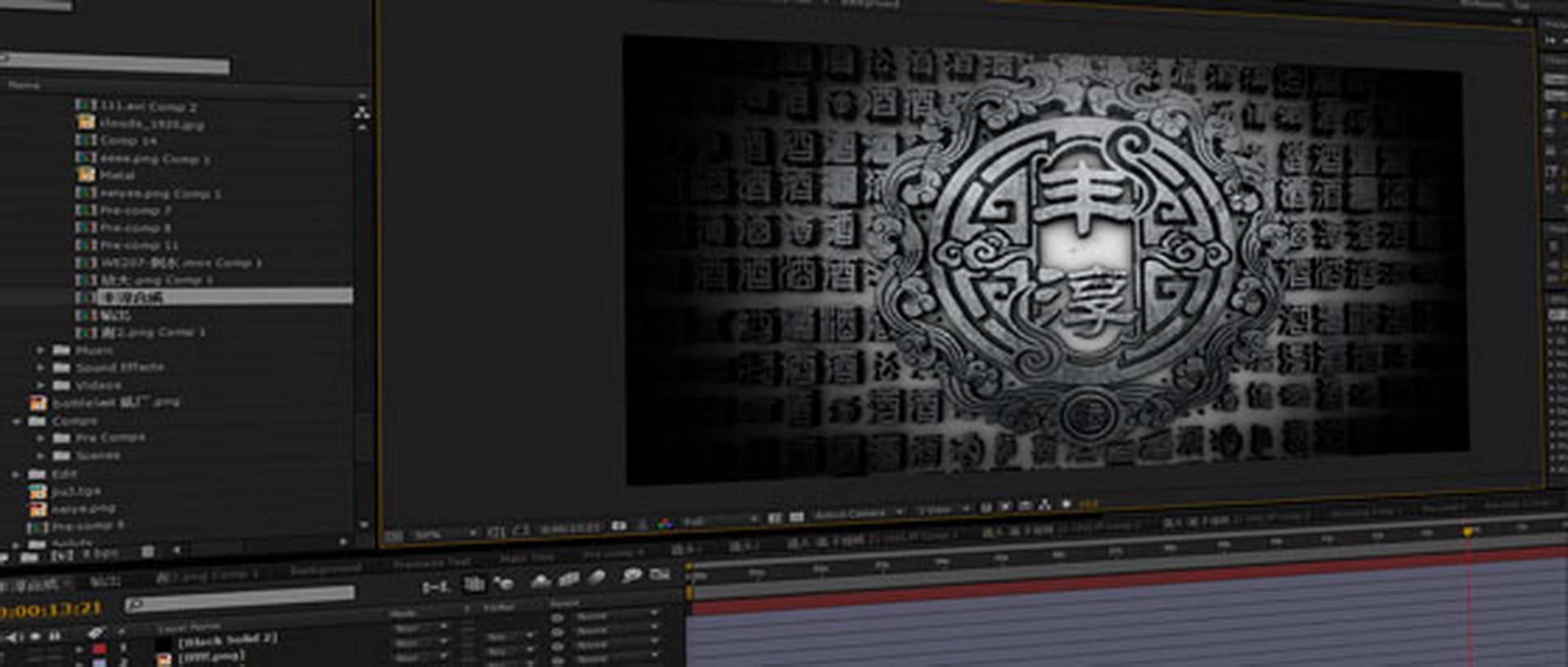This screenshot has height=667, width=1568.
Task: Expand the Sound Effects folder
Action: click(40, 367)
